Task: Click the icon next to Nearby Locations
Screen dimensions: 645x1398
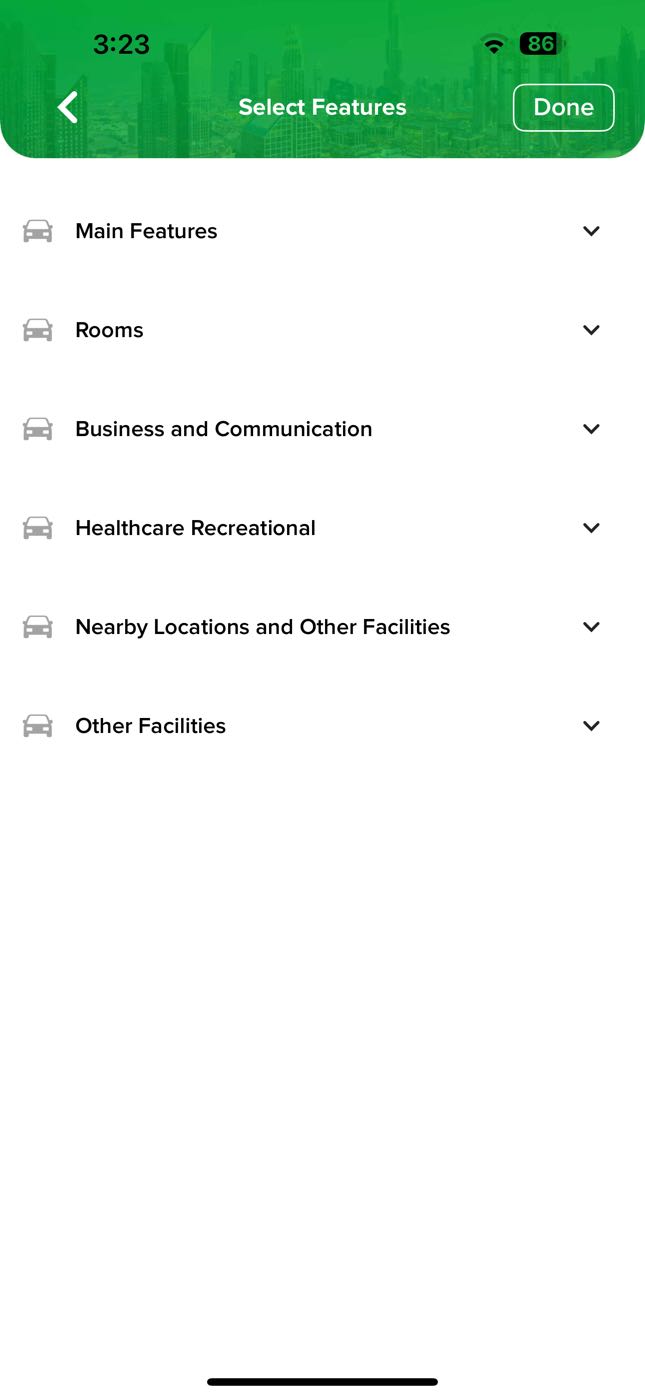Action: (x=38, y=627)
